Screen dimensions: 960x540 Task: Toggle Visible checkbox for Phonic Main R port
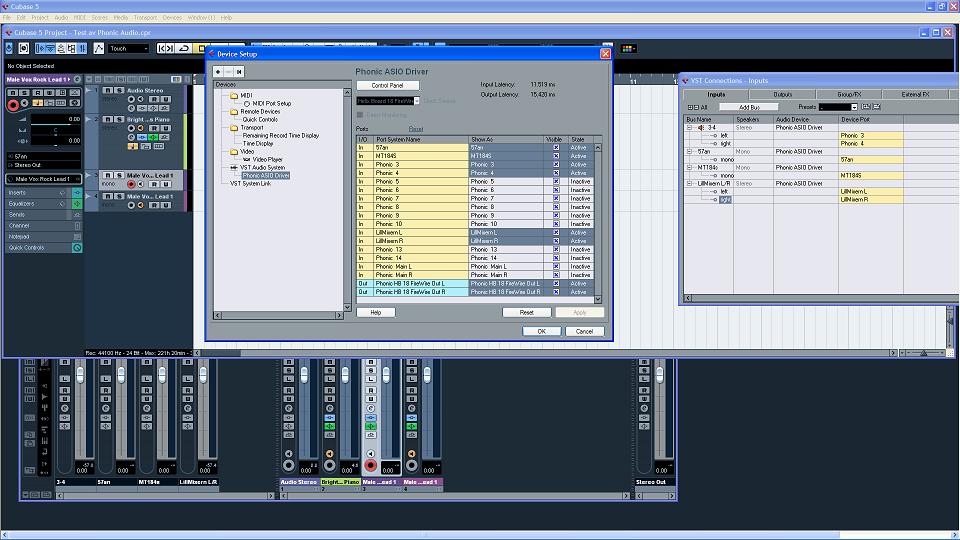point(556,275)
